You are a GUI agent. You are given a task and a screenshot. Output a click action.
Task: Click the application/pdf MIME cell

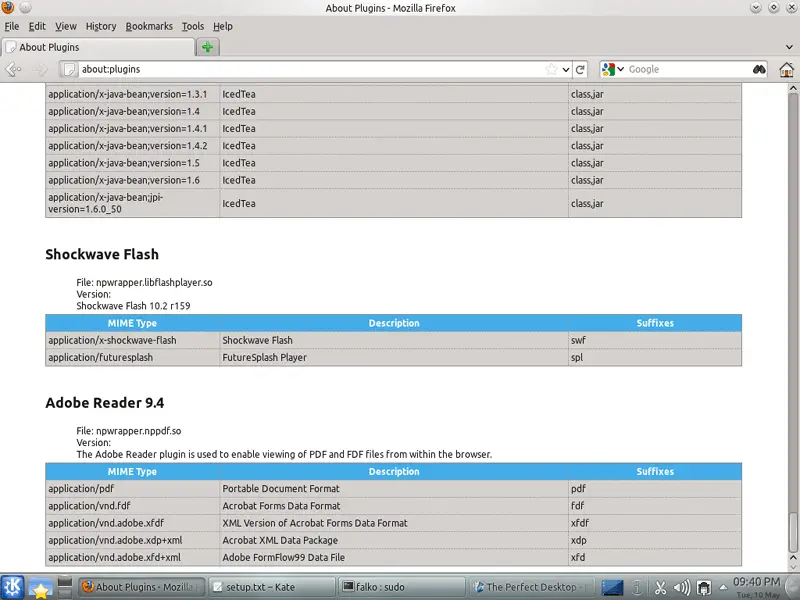[x=133, y=489]
